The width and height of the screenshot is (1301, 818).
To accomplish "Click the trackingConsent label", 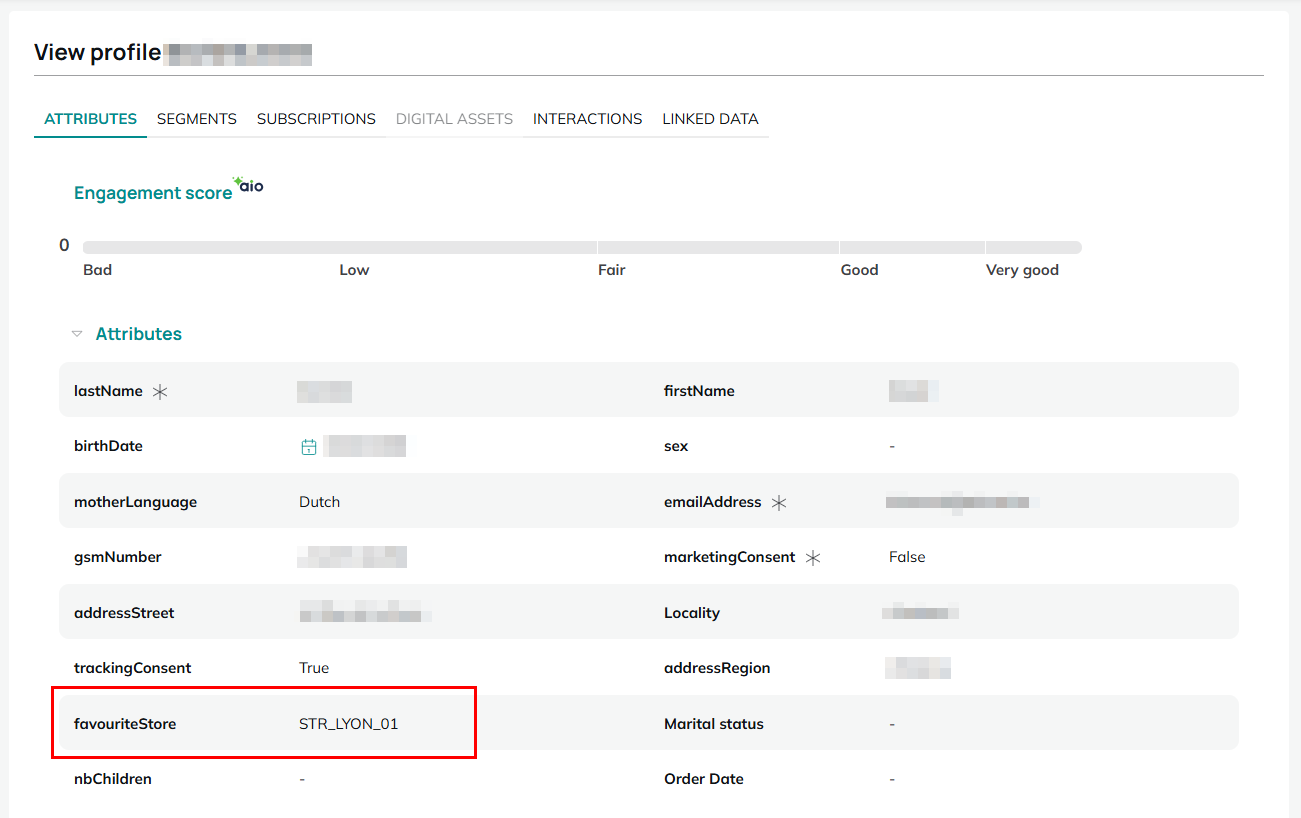I will tap(132, 668).
